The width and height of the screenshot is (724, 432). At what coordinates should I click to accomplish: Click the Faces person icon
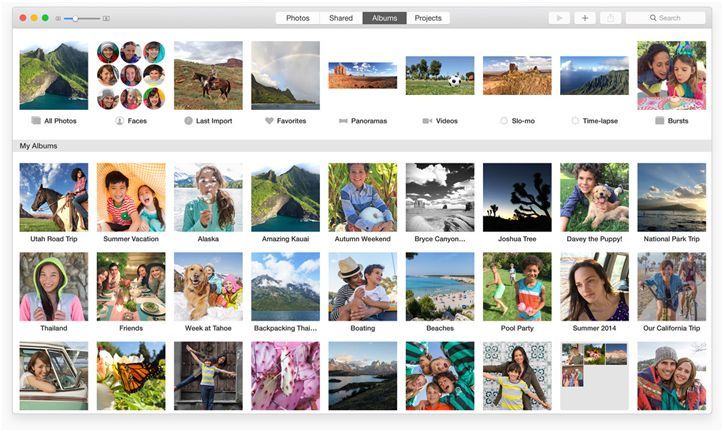pos(119,121)
